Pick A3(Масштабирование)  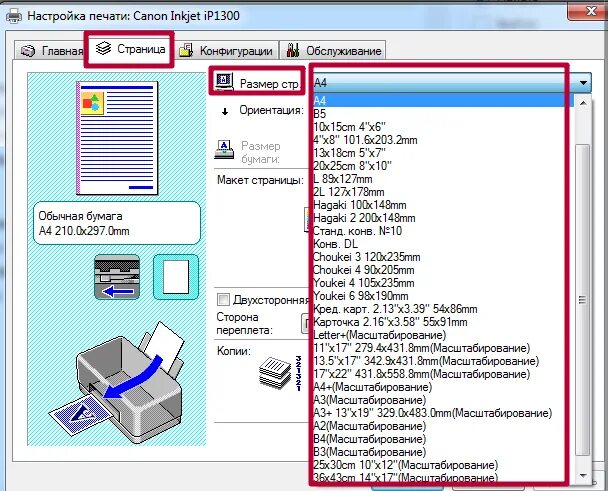pos(443,400)
